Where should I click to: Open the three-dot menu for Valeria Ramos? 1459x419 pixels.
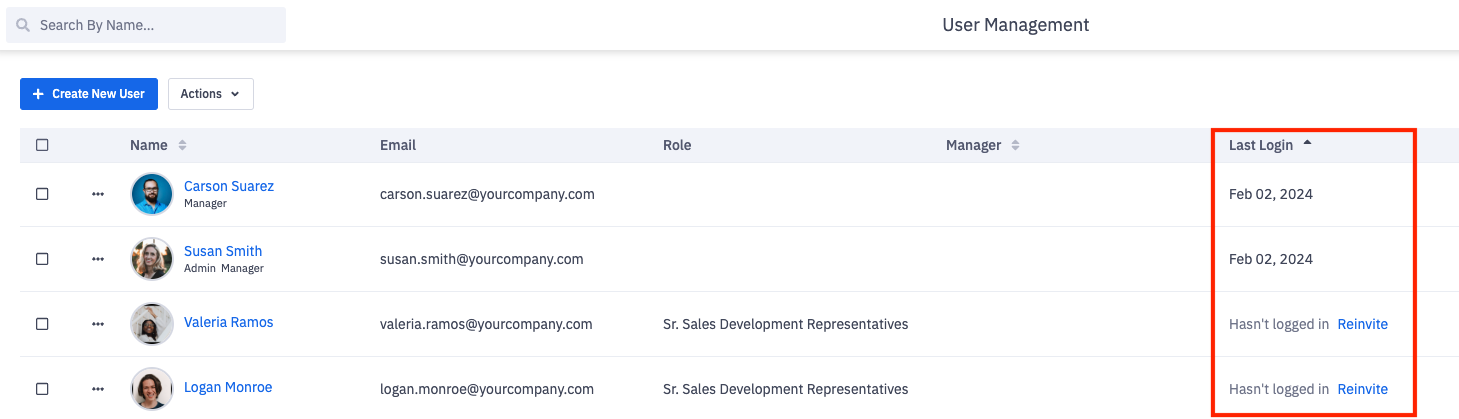[98, 324]
